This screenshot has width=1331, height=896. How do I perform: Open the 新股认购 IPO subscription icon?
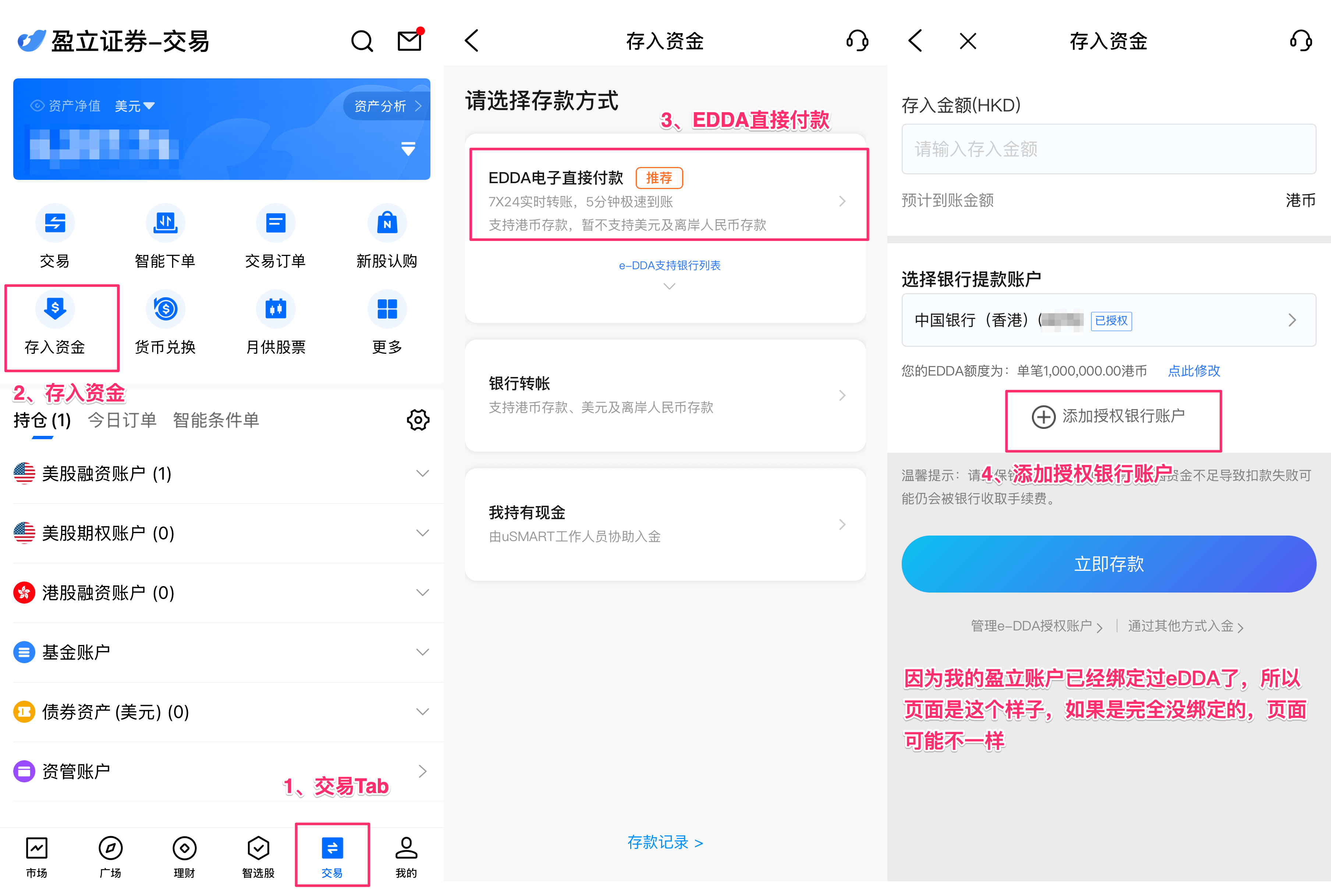coord(387,223)
